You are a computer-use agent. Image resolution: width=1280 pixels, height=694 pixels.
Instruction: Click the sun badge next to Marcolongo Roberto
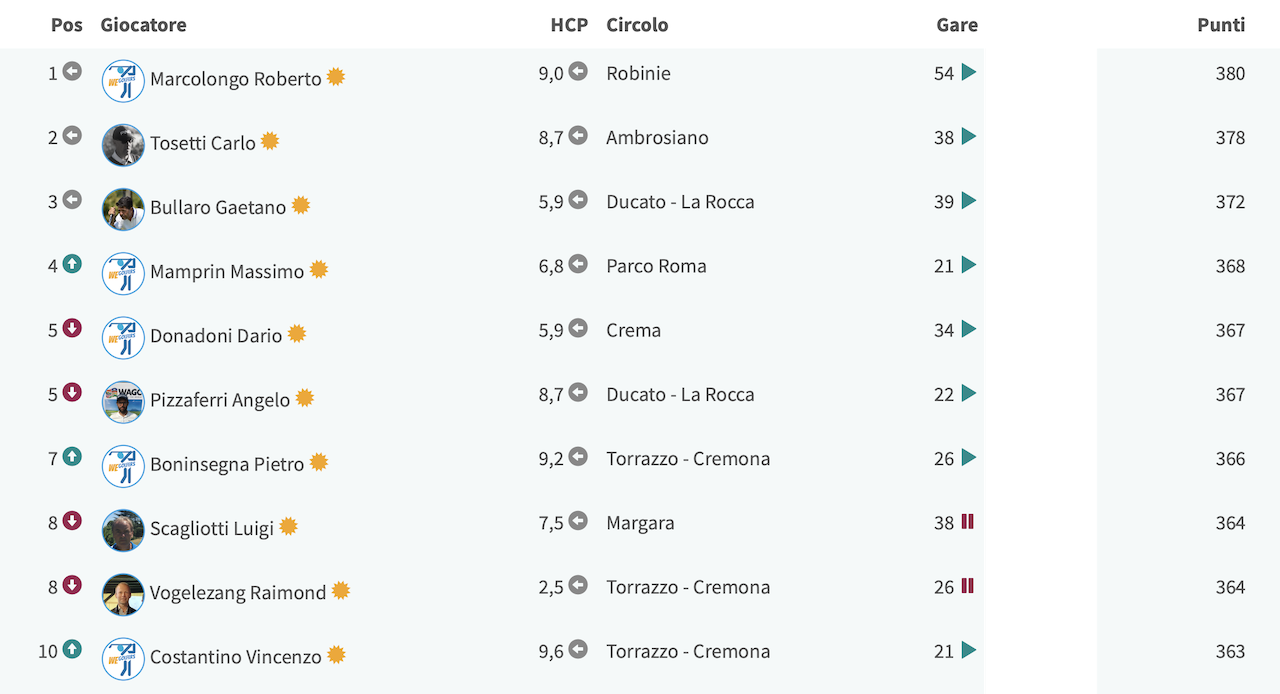click(336, 77)
